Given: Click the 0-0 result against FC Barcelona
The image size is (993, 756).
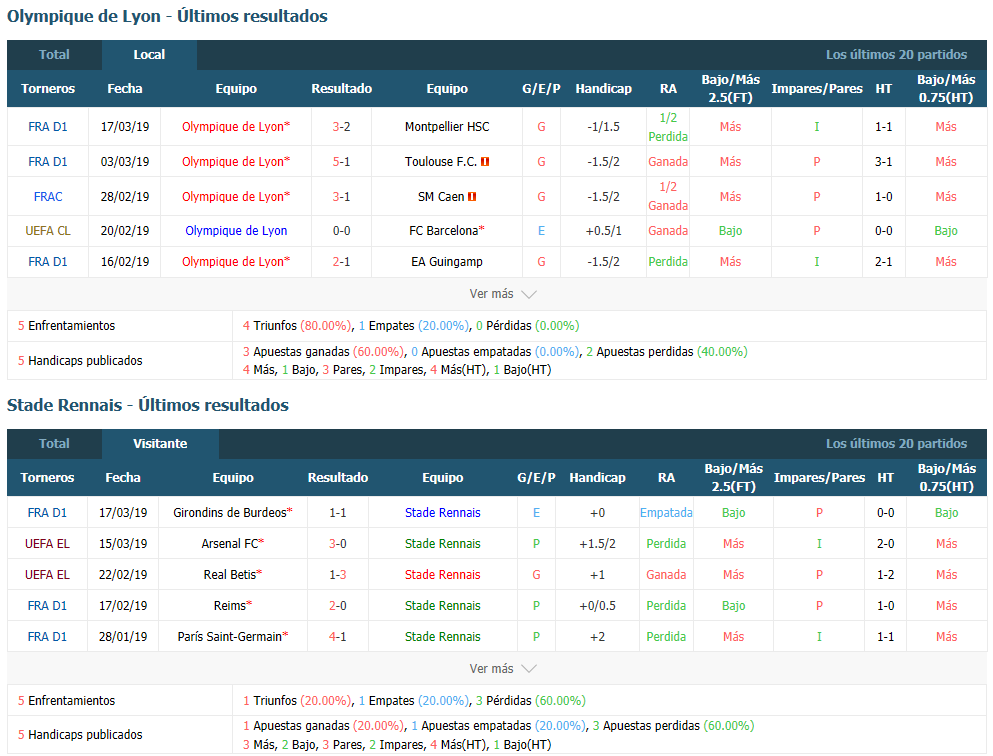Looking at the screenshot, I should (x=341, y=230).
